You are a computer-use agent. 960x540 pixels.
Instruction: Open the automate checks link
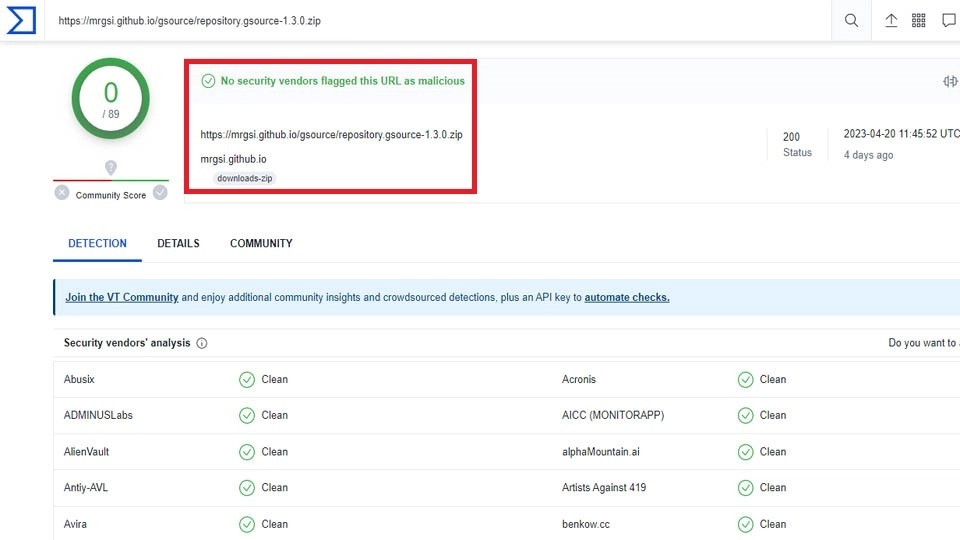(x=627, y=297)
